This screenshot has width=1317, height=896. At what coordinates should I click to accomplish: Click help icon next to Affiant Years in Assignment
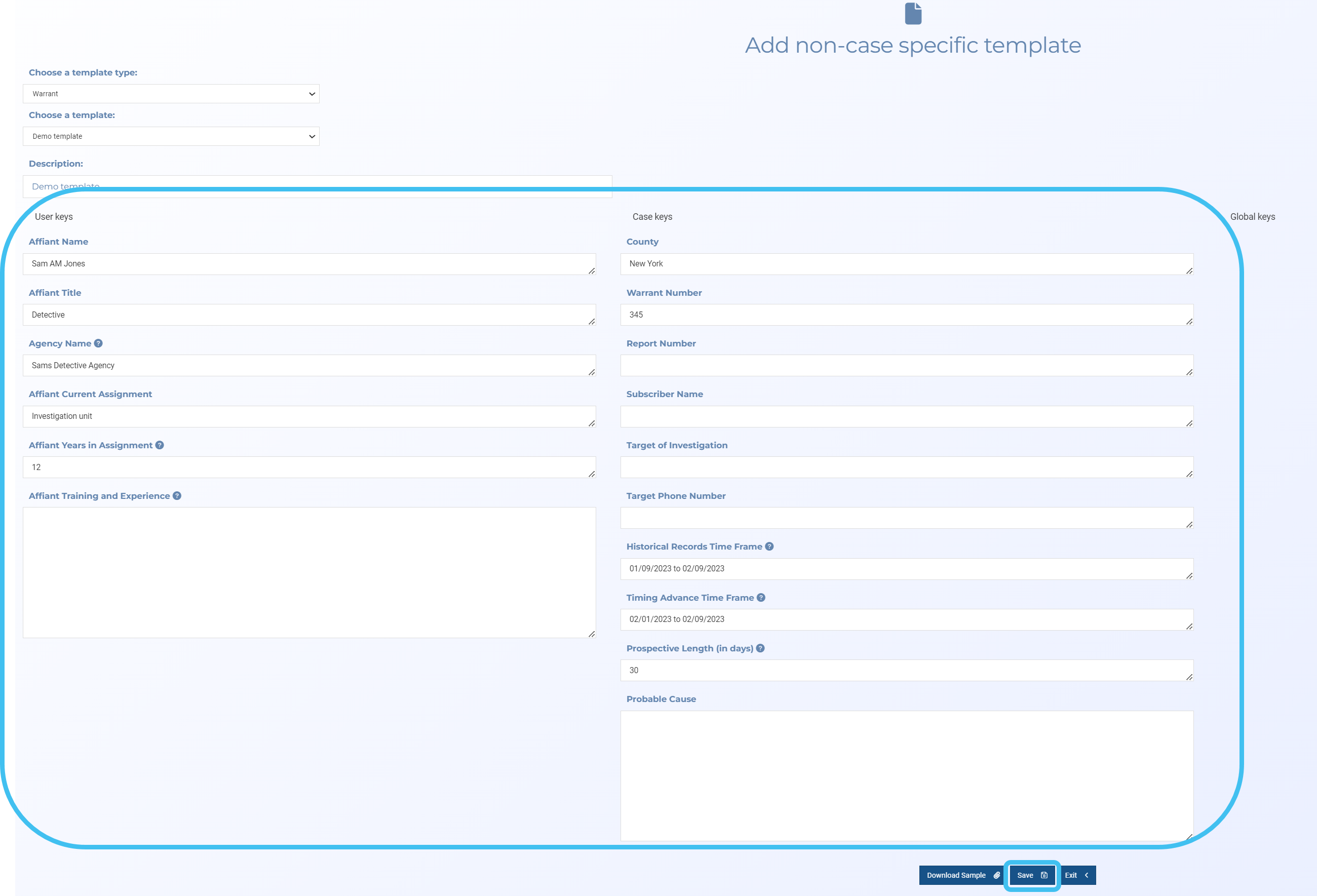[x=160, y=445]
